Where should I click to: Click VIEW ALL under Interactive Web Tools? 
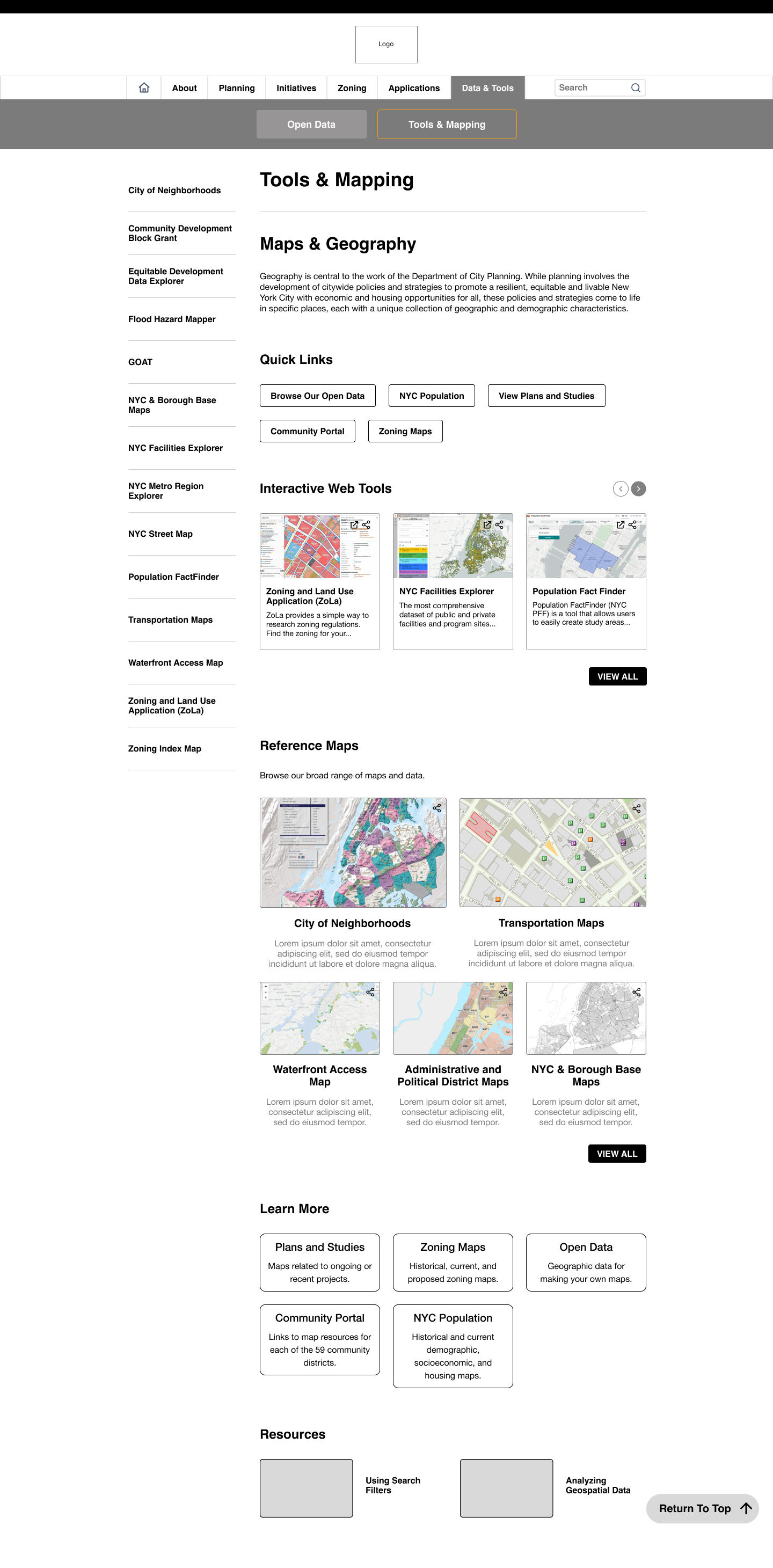(x=617, y=676)
